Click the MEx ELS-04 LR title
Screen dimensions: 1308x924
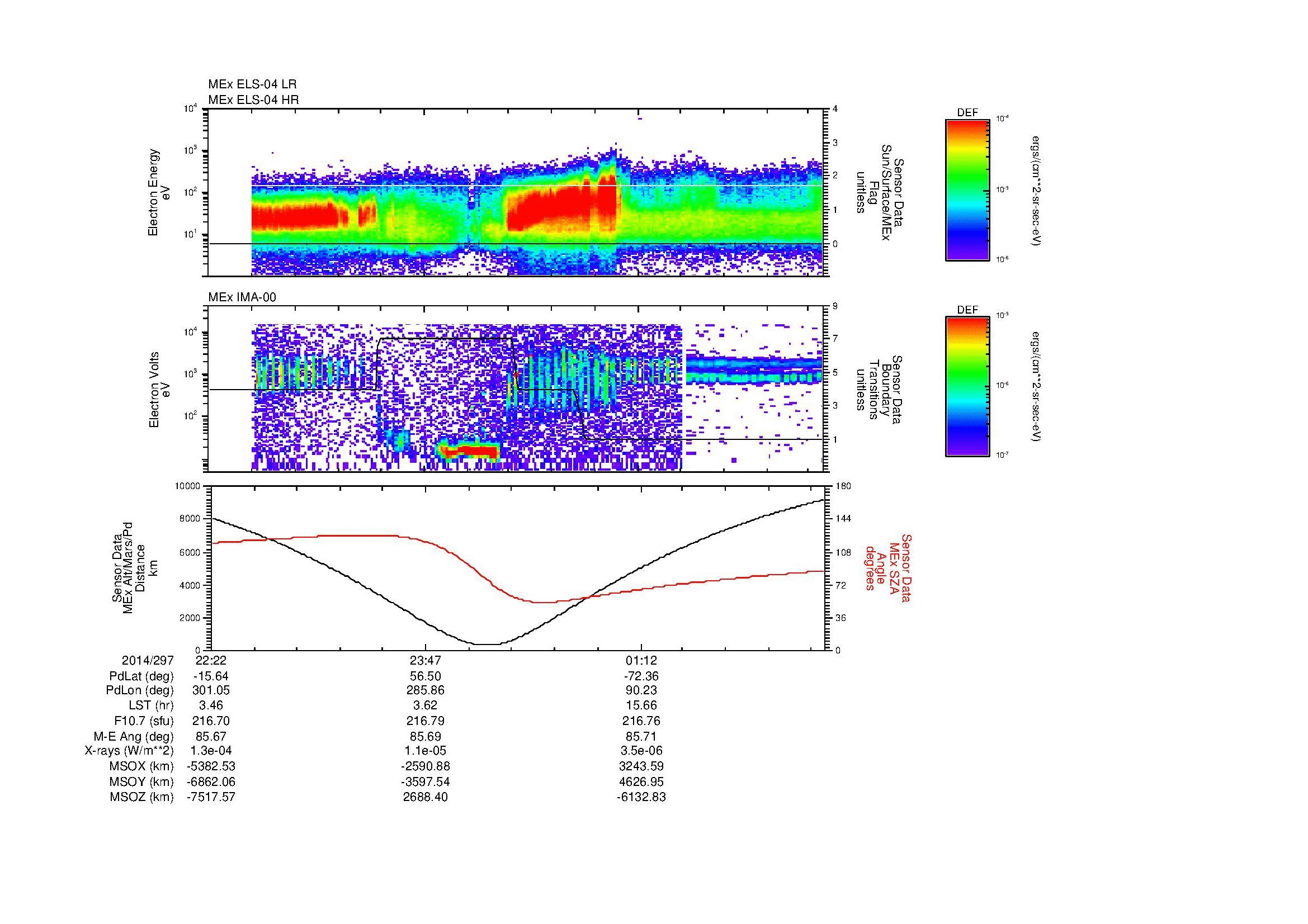pyautogui.click(x=252, y=84)
